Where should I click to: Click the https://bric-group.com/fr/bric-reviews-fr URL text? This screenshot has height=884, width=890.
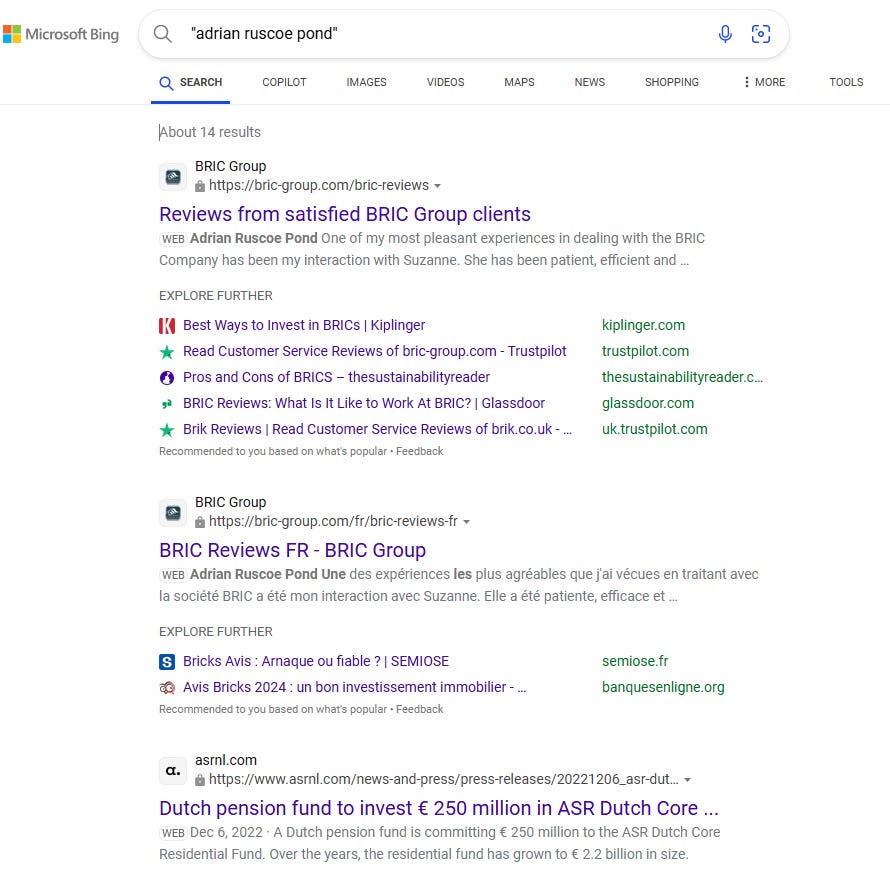click(333, 522)
